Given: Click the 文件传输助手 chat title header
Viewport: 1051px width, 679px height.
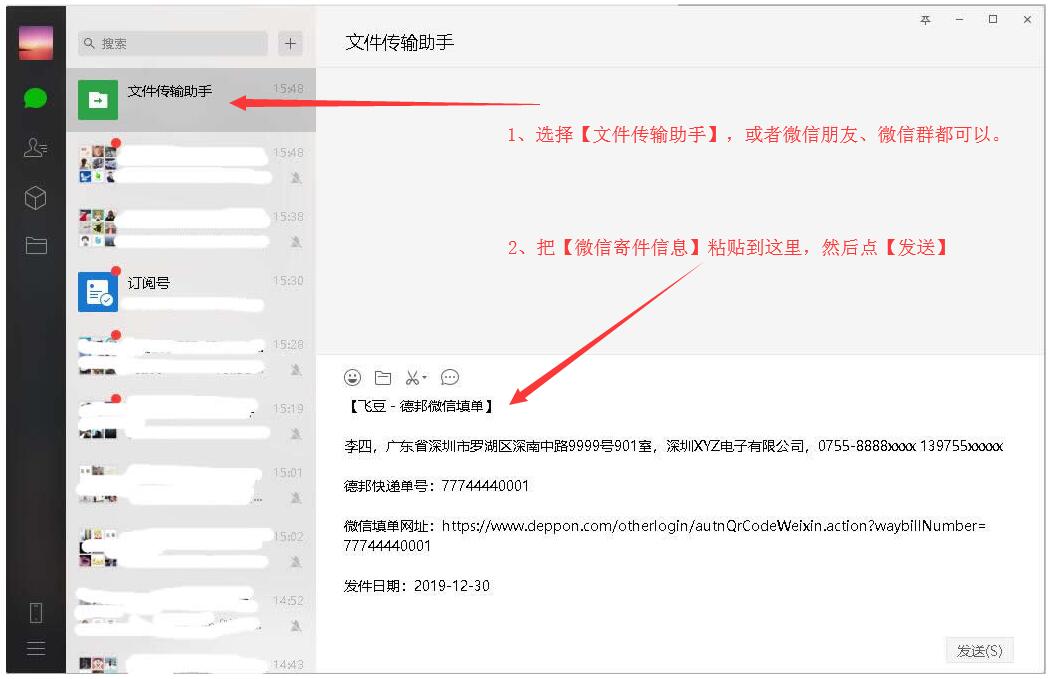Looking at the screenshot, I should coord(399,43).
